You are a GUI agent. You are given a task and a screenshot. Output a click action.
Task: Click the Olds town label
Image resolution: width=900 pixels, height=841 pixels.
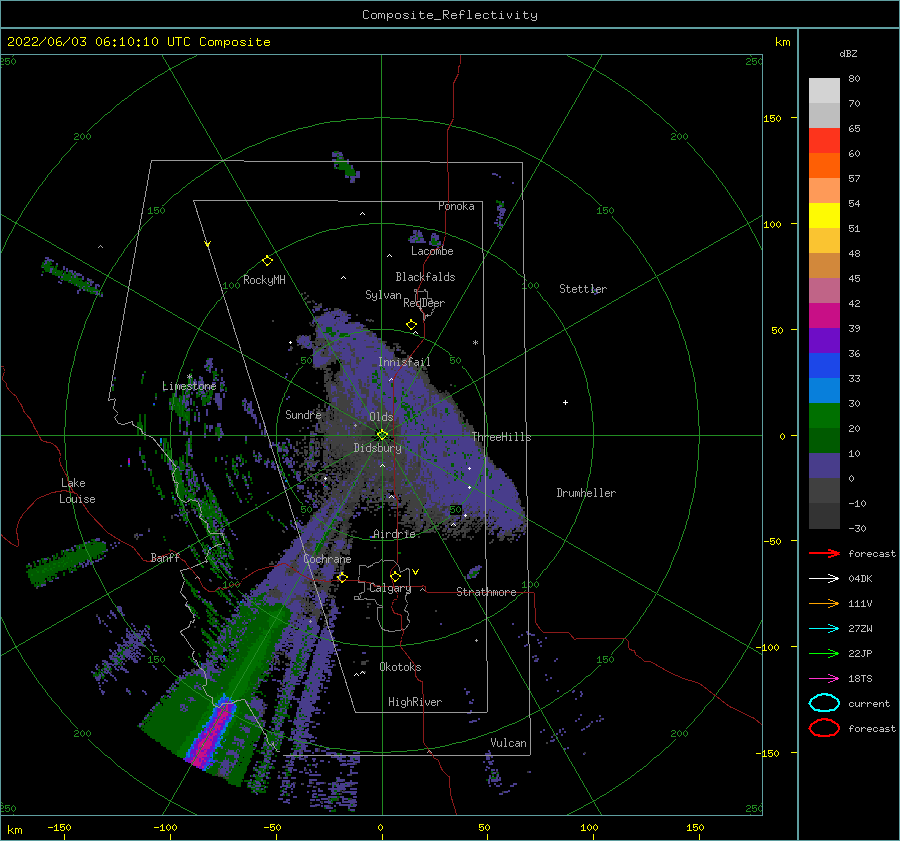point(381,417)
